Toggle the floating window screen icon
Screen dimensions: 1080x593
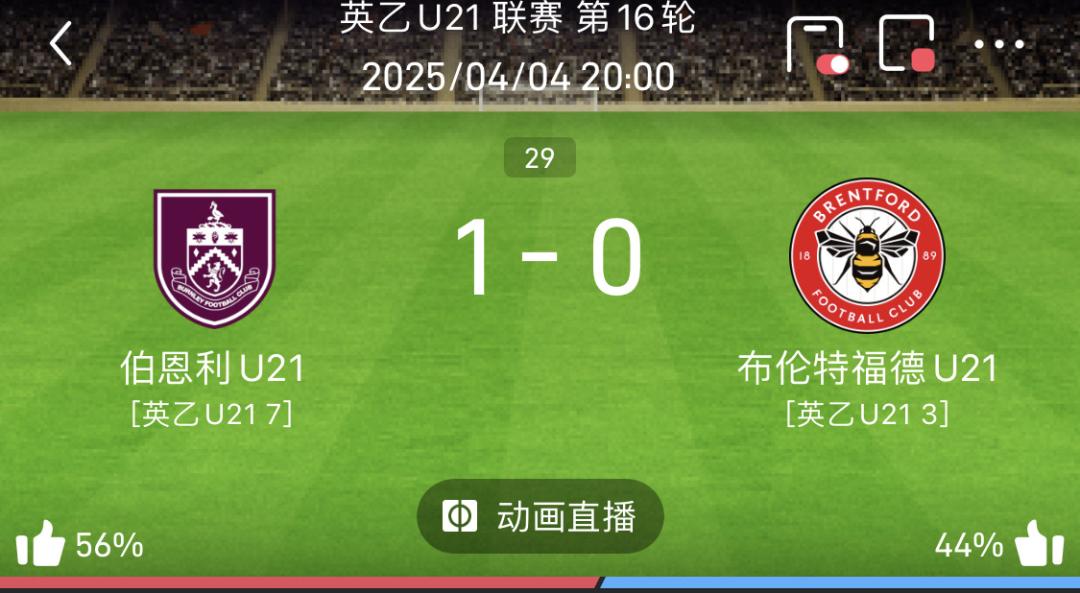pyautogui.click(x=907, y=43)
